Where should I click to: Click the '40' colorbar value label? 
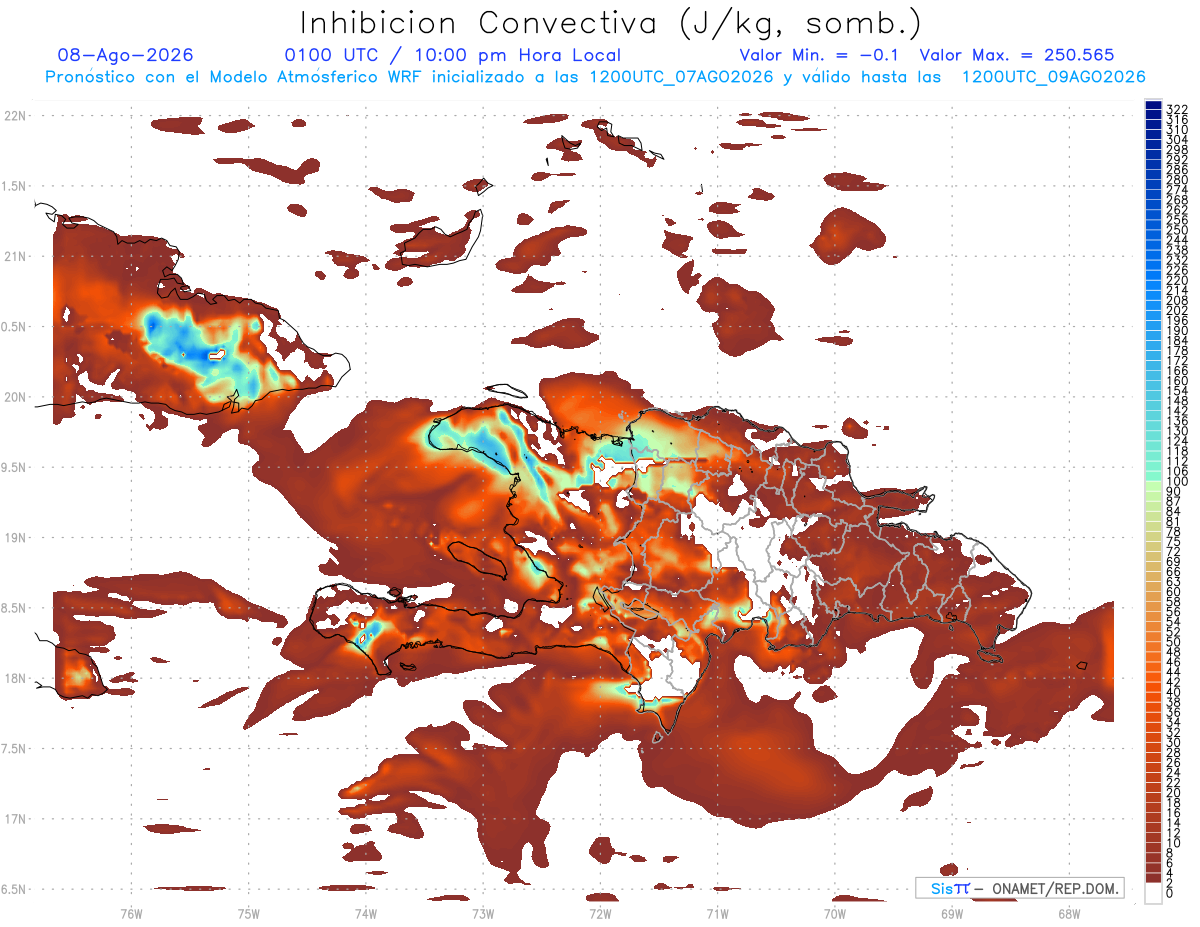tap(1173, 692)
